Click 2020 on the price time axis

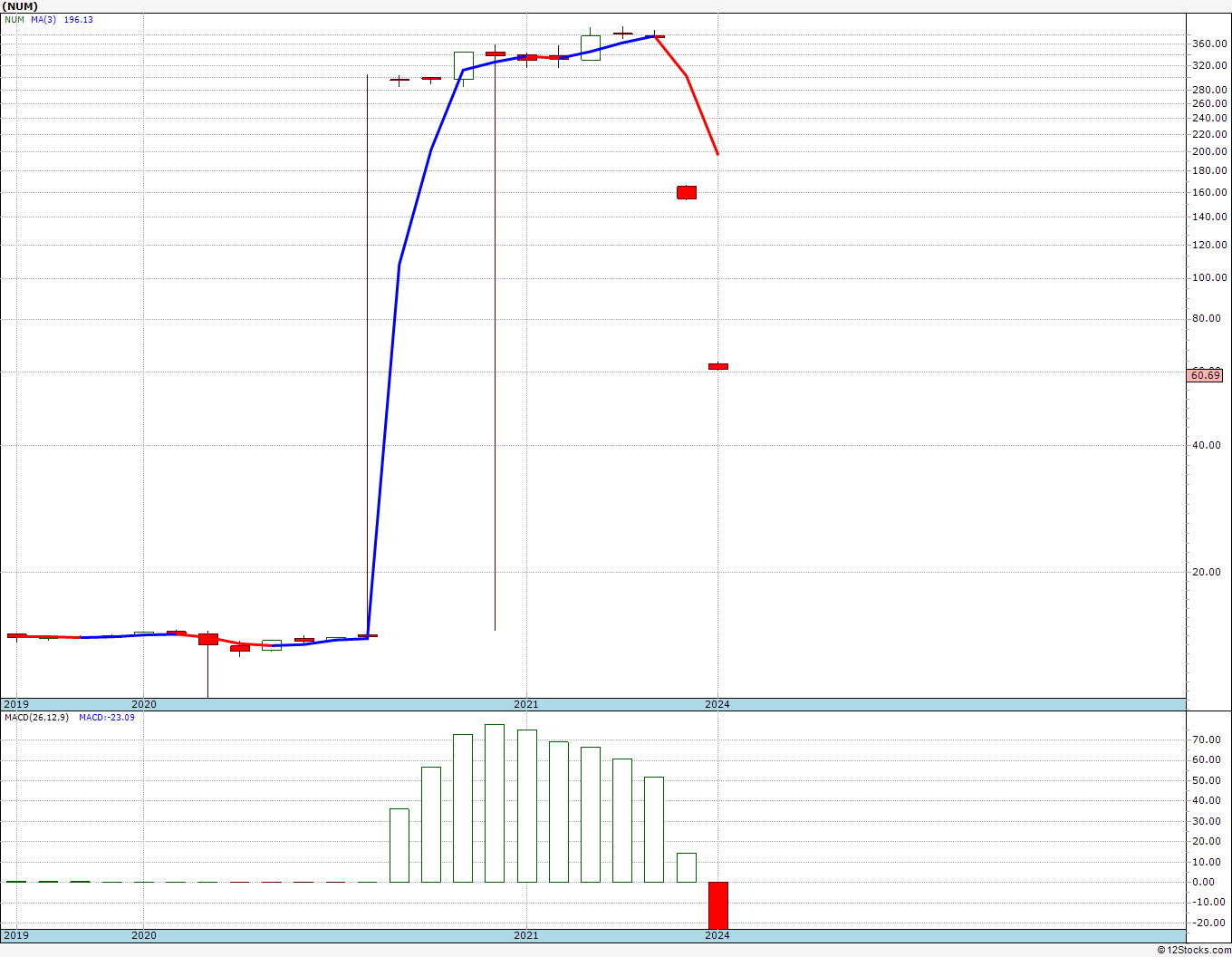pyautogui.click(x=144, y=704)
